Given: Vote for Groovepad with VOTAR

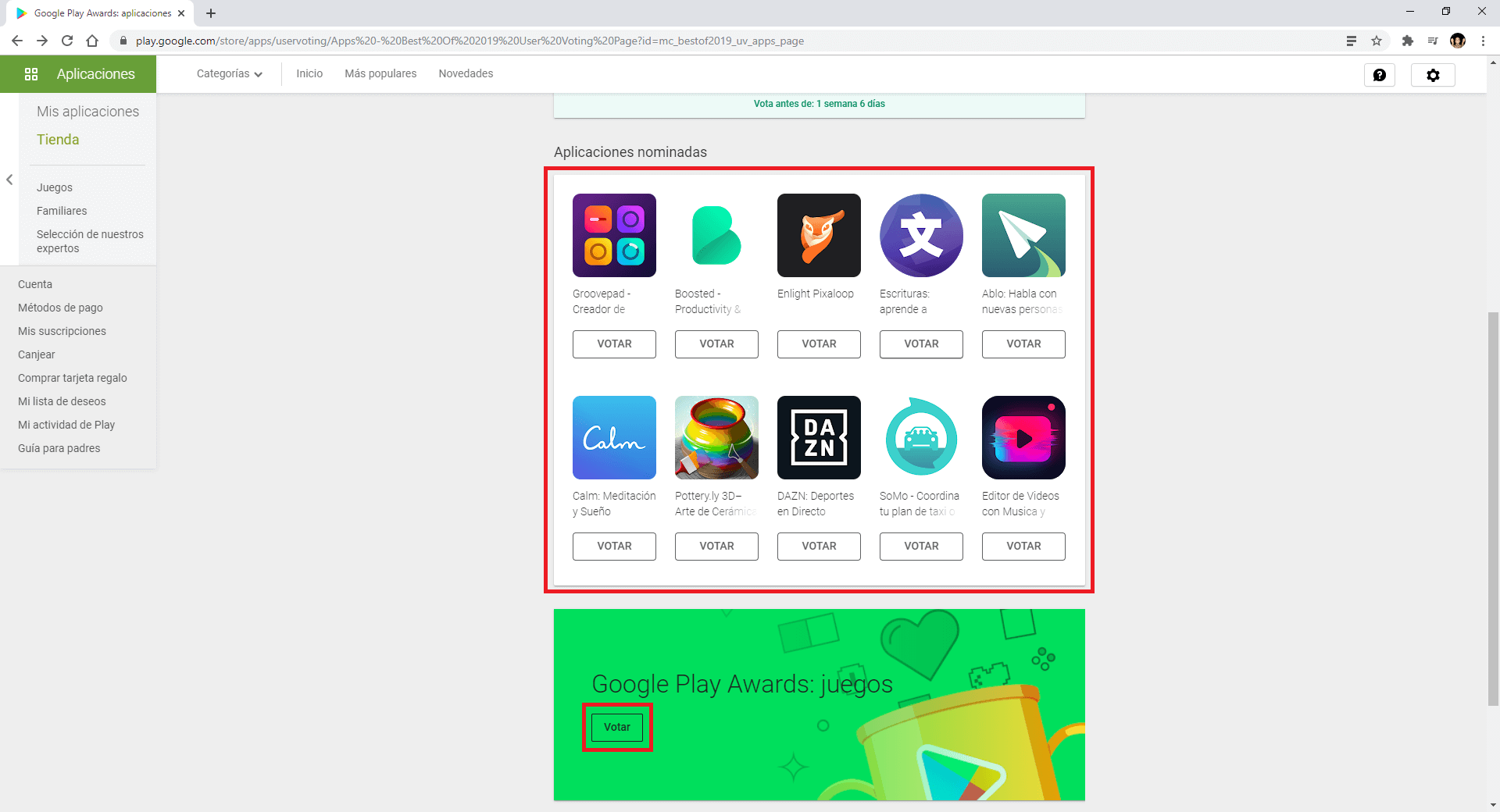Looking at the screenshot, I should [x=614, y=344].
